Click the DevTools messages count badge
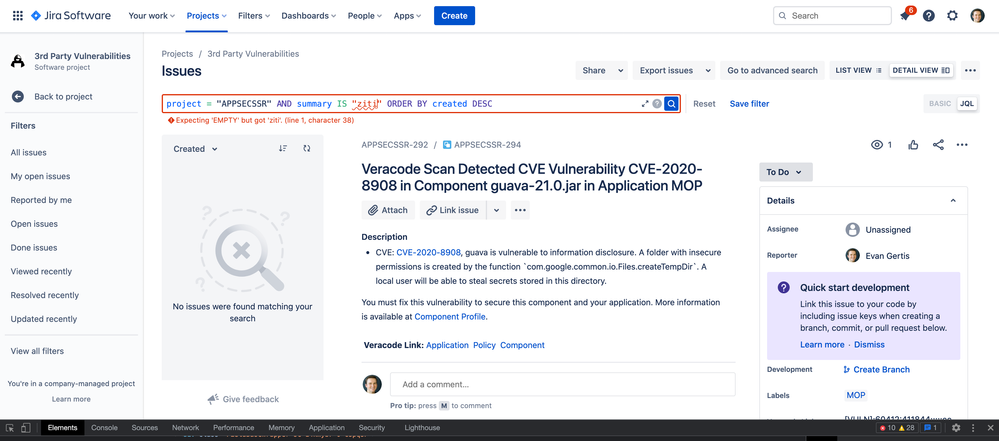This screenshot has width=999, height=441. pos(930,428)
